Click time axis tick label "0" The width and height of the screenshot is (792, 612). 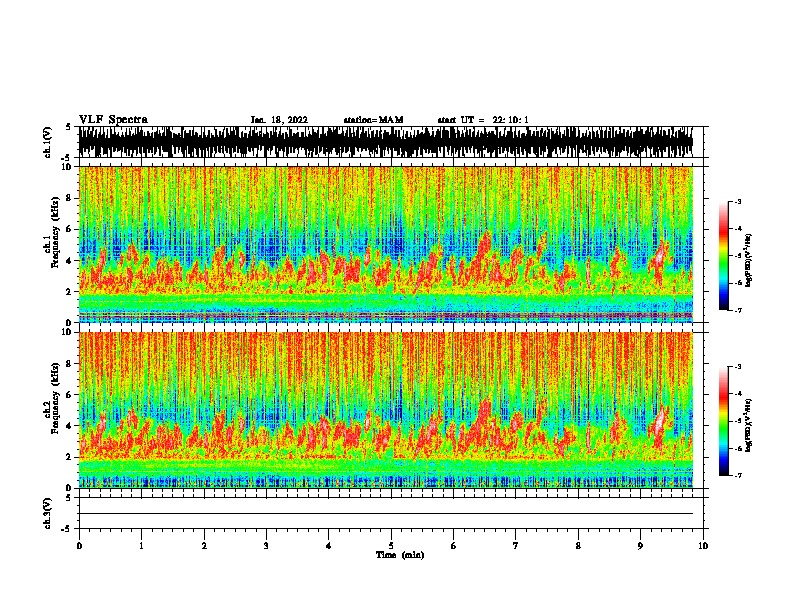tap(79, 546)
